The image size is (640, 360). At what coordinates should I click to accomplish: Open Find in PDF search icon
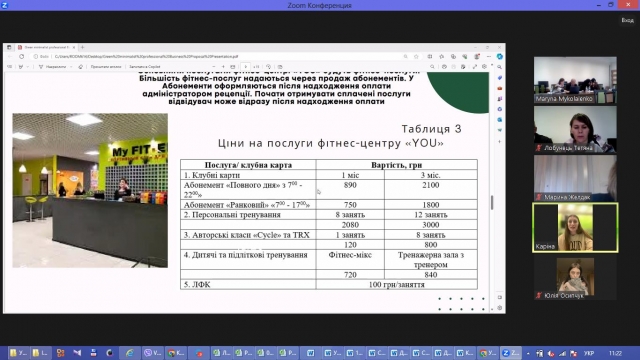(432, 67)
